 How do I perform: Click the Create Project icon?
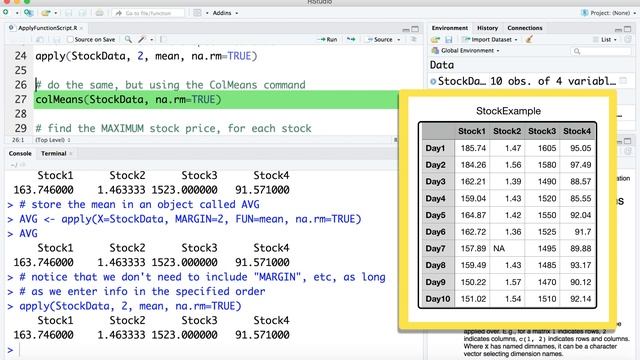[x=28, y=13]
